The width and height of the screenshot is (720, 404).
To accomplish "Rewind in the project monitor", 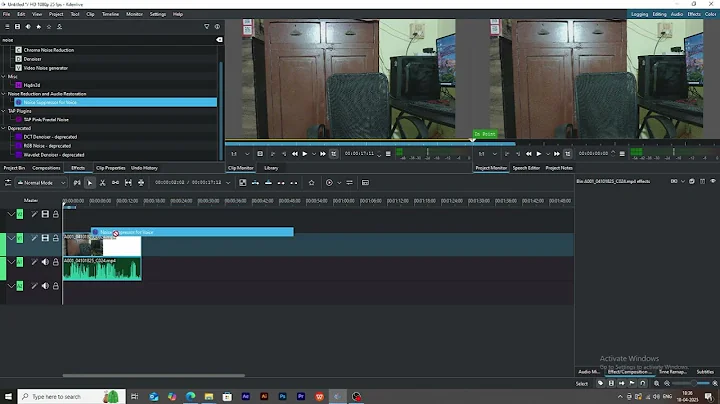I will (x=529, y=154).
